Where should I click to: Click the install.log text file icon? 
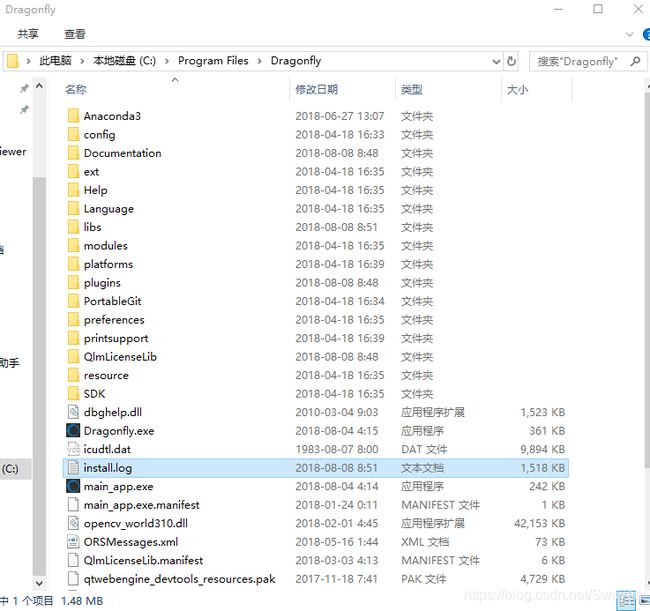[x=73, y=468]
